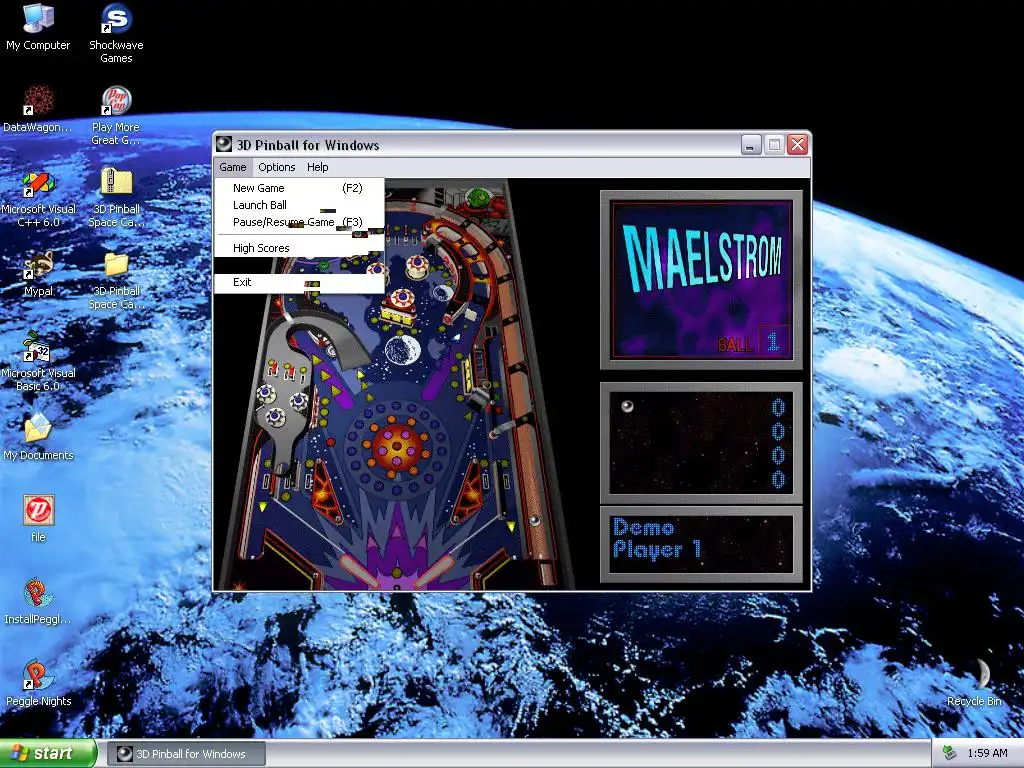
Task: Close the 3D Pinball window
Action: [x=797, y=144]
